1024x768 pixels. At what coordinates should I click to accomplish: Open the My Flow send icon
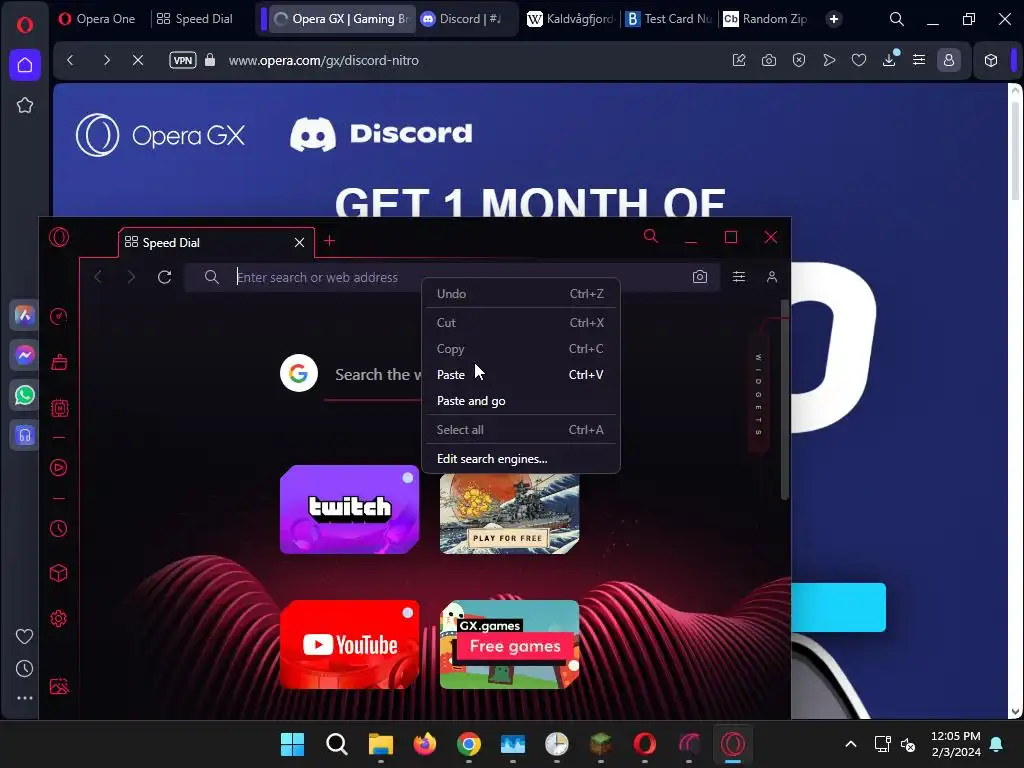[x=829, y=60]
